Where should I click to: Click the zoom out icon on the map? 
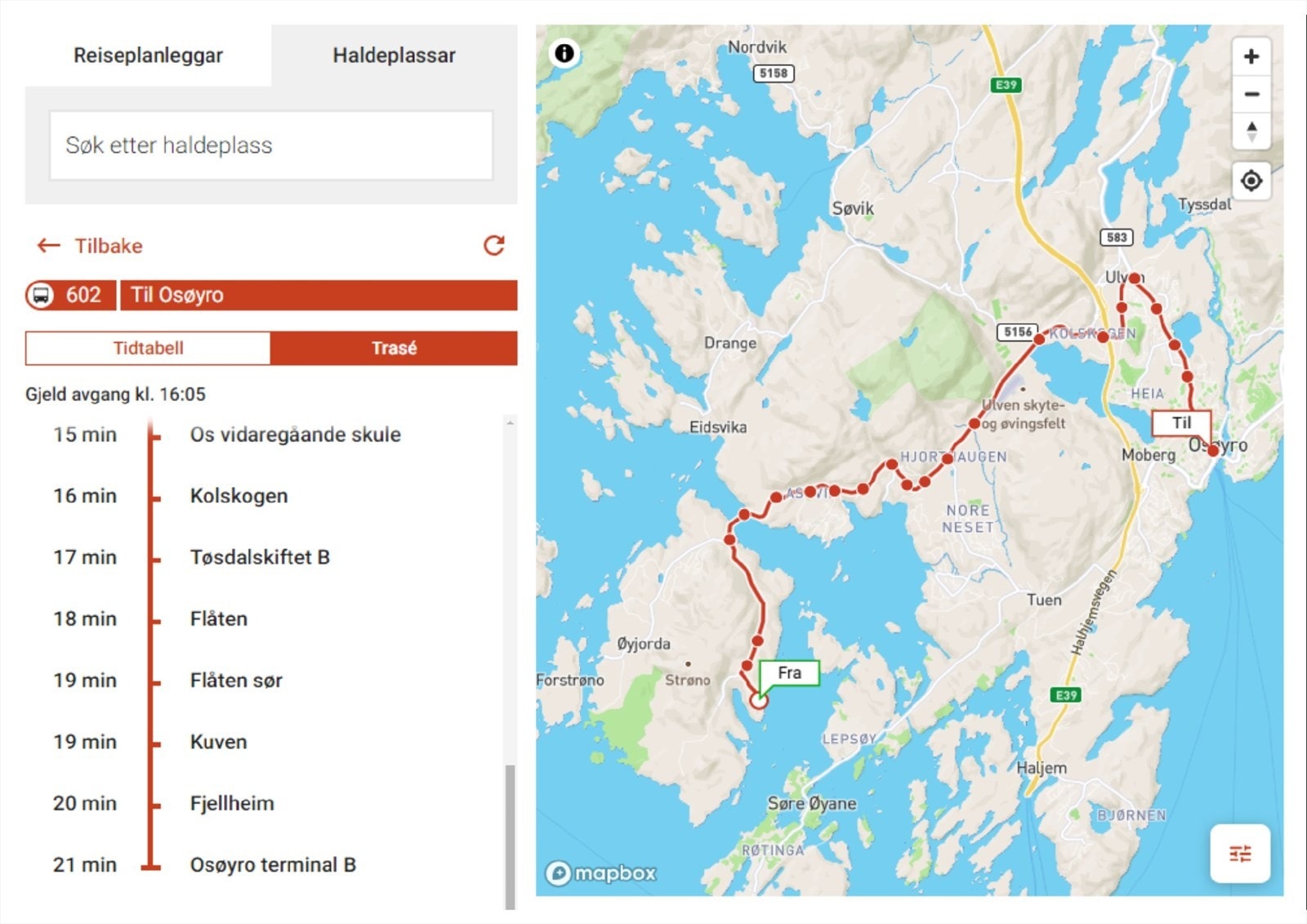coord(1251,94)
